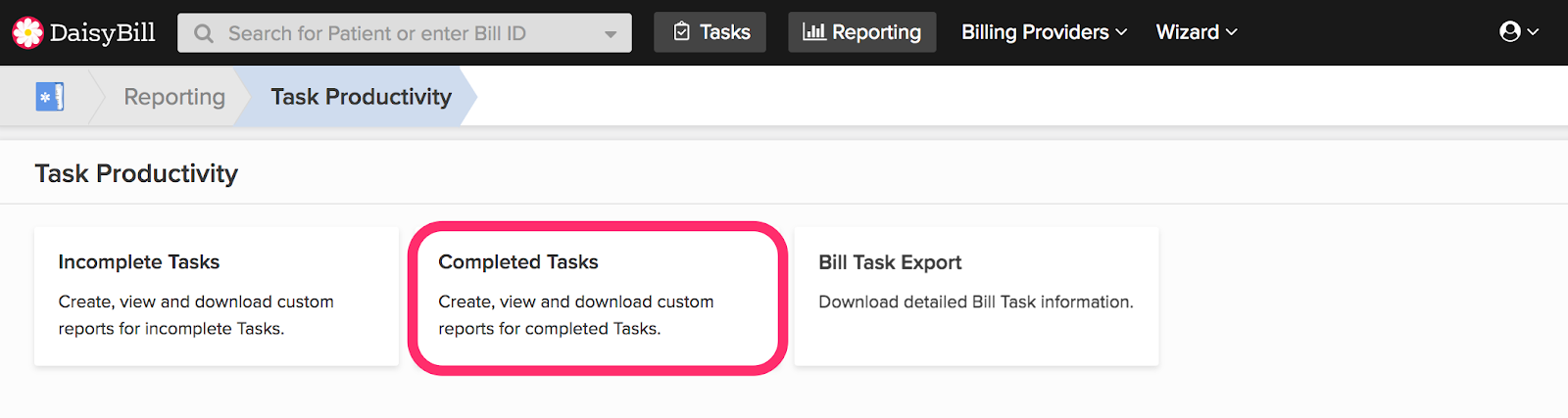Screen dimensions: 1568x418
Task: Click the DaisyBill flower logo icon
Action: tap(27, 32)
